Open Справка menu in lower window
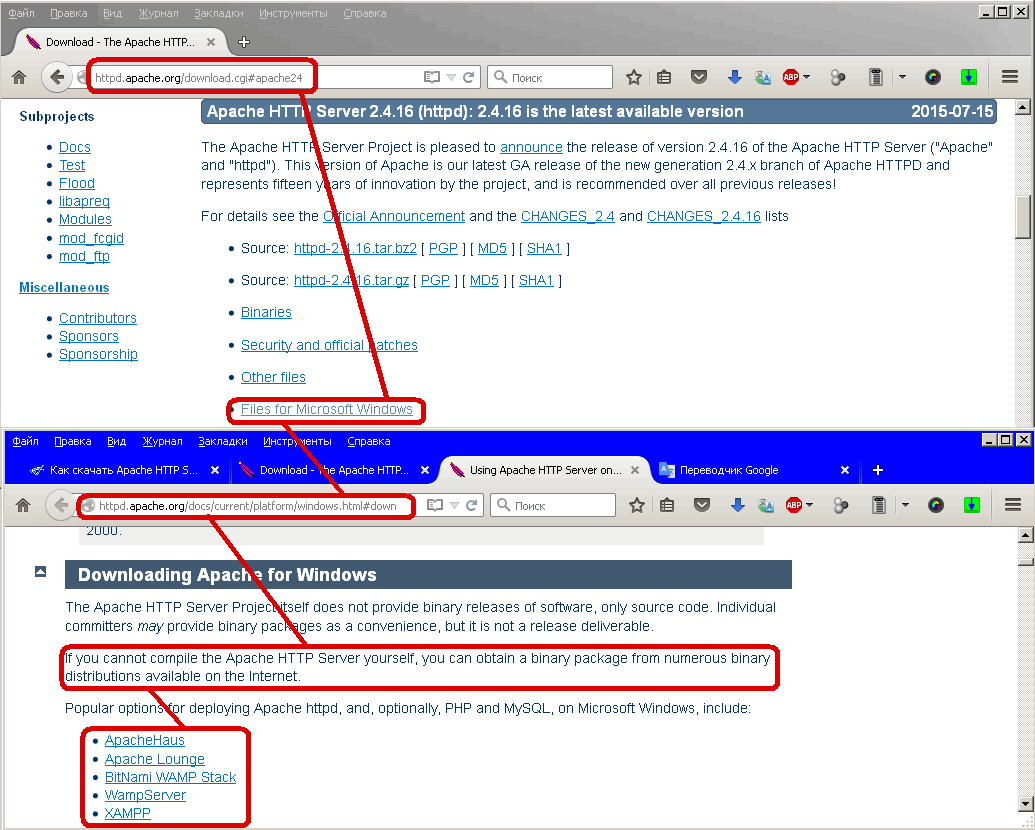The image size is (1035, 830). (368, 441)
